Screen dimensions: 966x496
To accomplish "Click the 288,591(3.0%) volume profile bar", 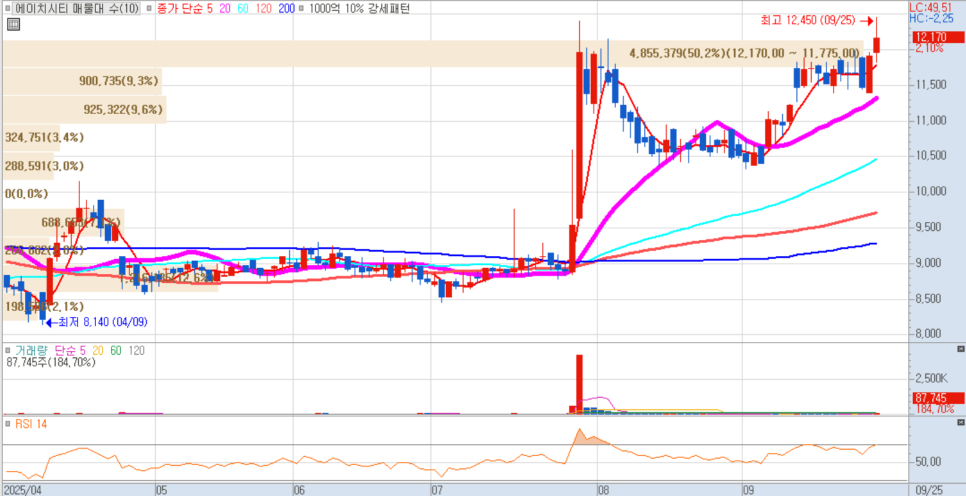I will (29, 166).
